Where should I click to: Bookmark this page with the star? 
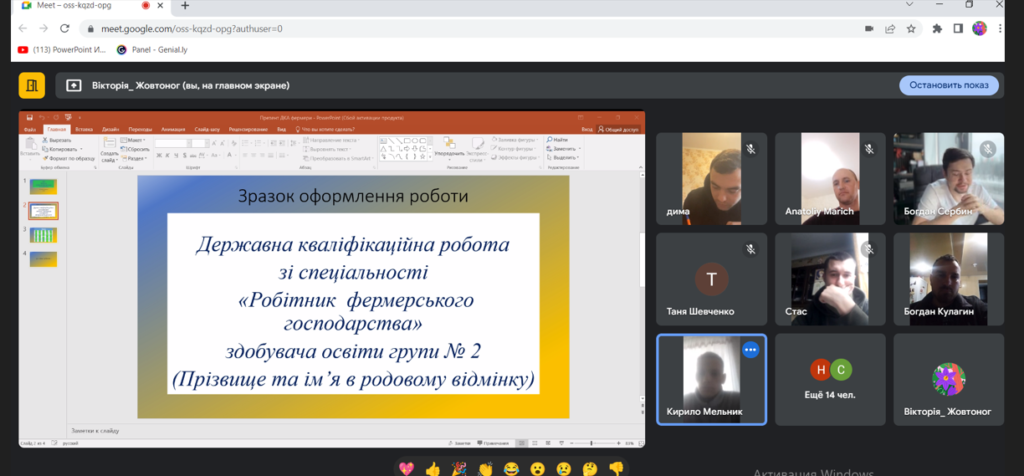(912, 29)
